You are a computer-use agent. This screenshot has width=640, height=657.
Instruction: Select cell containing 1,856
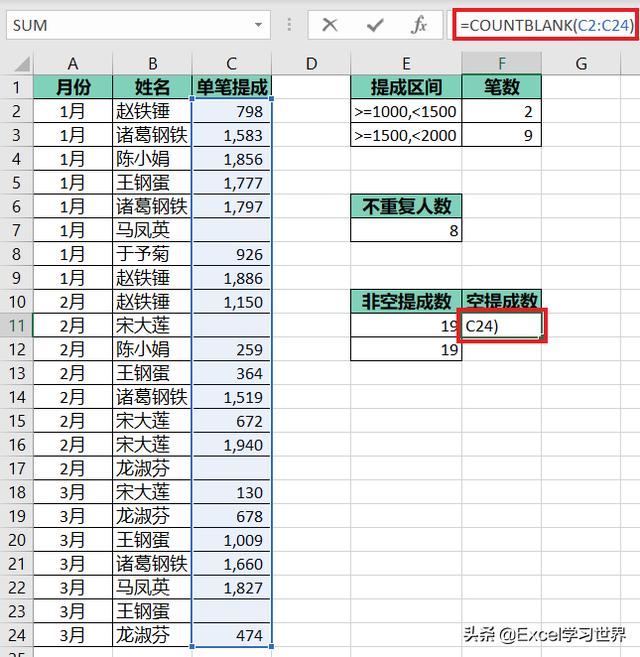232,159
